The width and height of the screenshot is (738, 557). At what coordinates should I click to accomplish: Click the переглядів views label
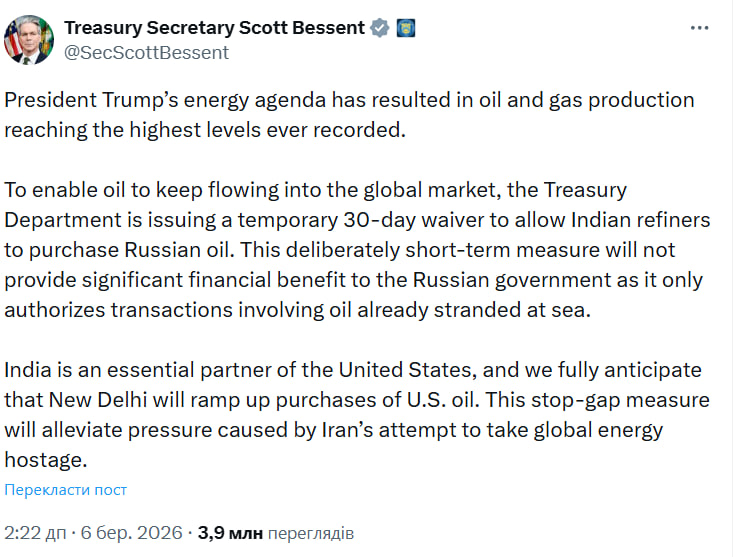(x=312, y=533)
